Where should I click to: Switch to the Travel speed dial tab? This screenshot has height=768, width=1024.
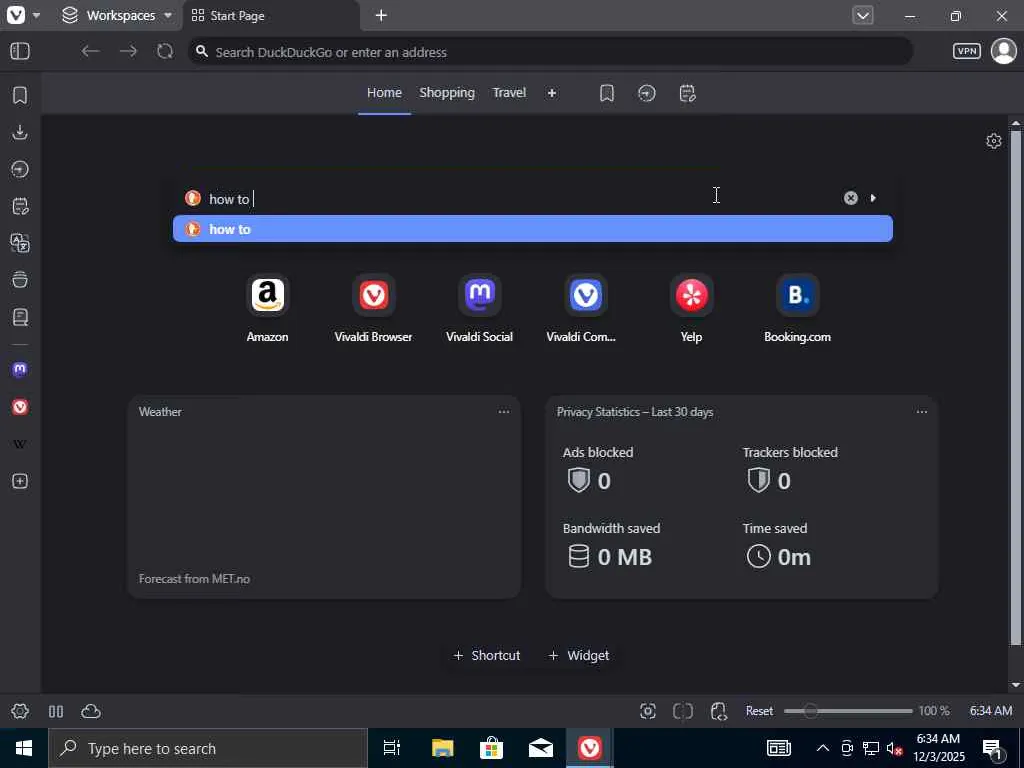(509, 93)
